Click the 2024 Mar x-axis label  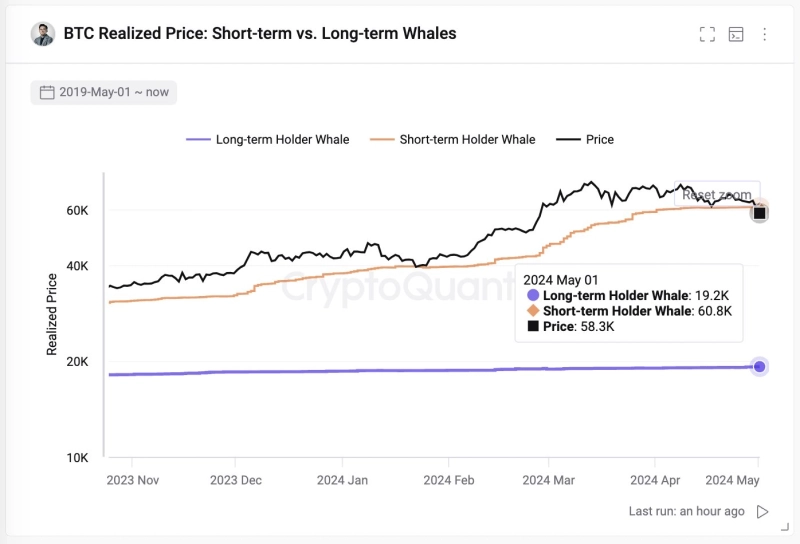coord(551,480)
